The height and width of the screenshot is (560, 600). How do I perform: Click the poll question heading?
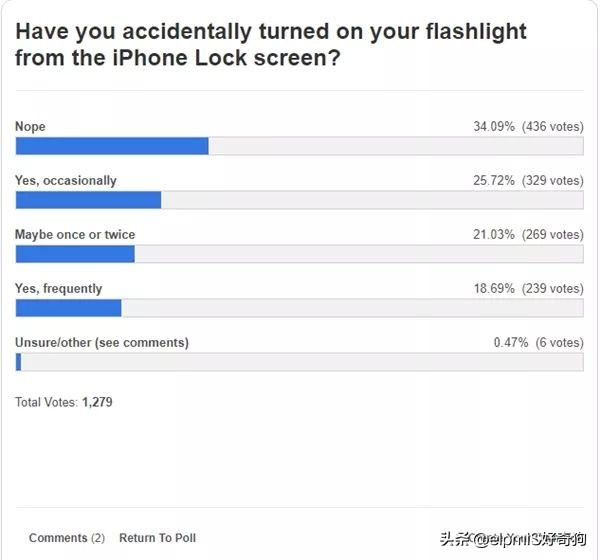[x=270, y=45]
